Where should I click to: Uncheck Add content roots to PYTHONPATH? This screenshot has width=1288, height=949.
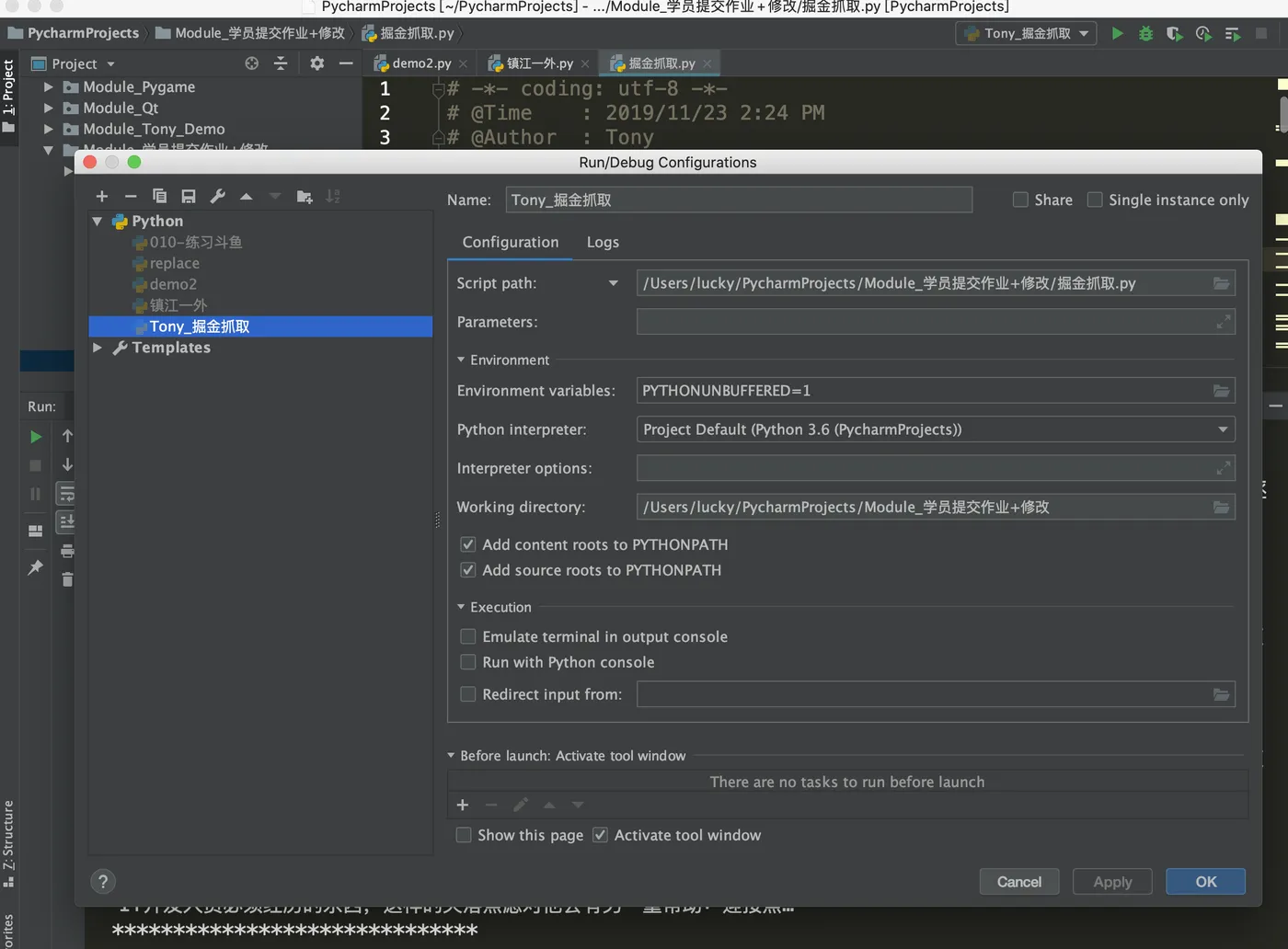[x=467, y=544]
